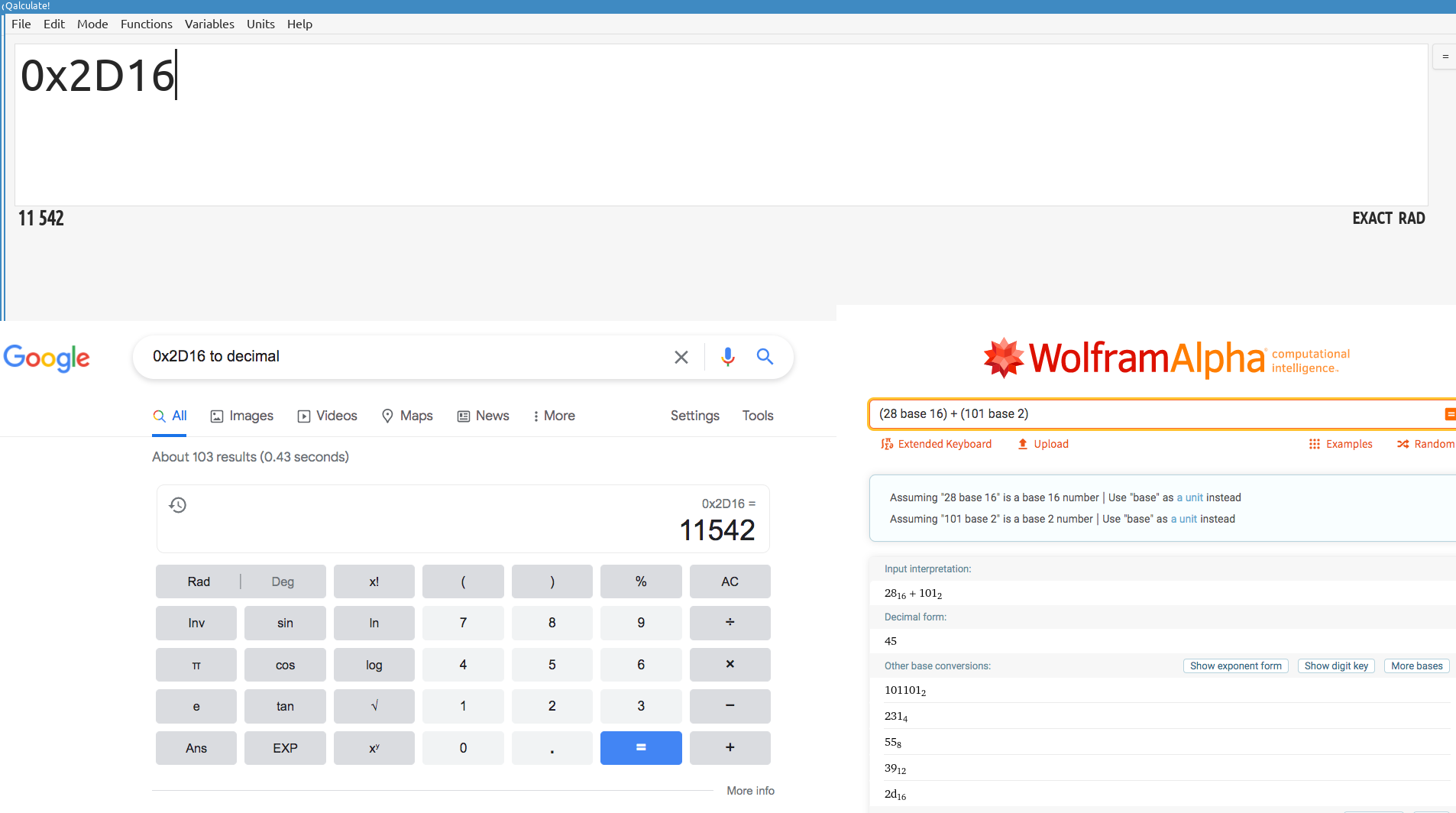Open the calculator history clock icon
Image resolution: width=1456 pixels, height=813 pixels.
pos(178,505)
